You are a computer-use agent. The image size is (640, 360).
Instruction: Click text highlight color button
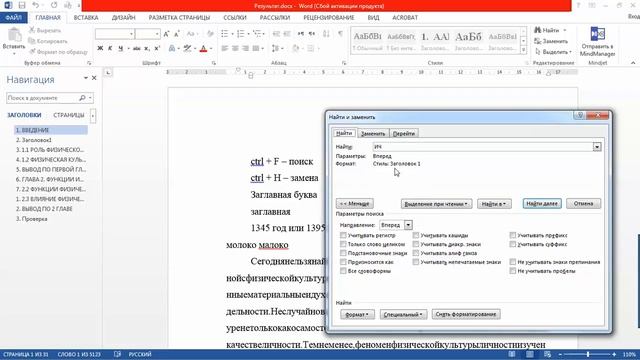[x=187, y=49]
